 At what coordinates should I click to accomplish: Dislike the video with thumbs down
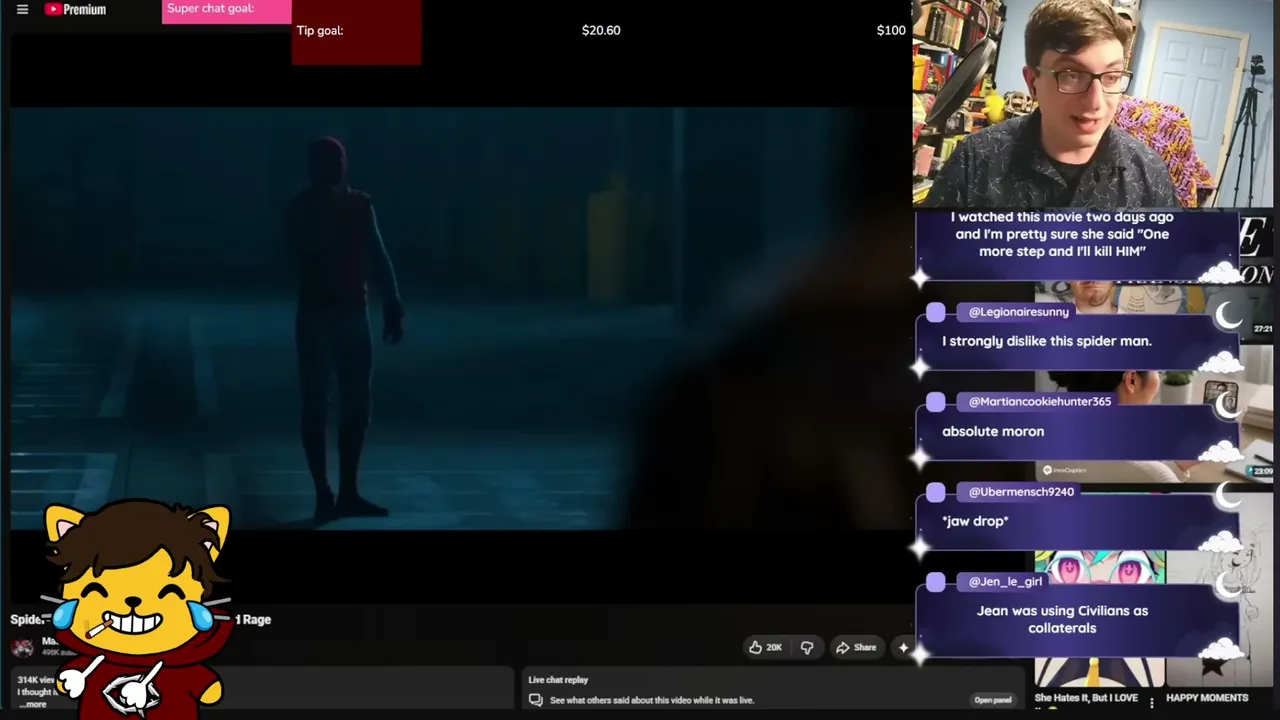click(x=807, y=647)
